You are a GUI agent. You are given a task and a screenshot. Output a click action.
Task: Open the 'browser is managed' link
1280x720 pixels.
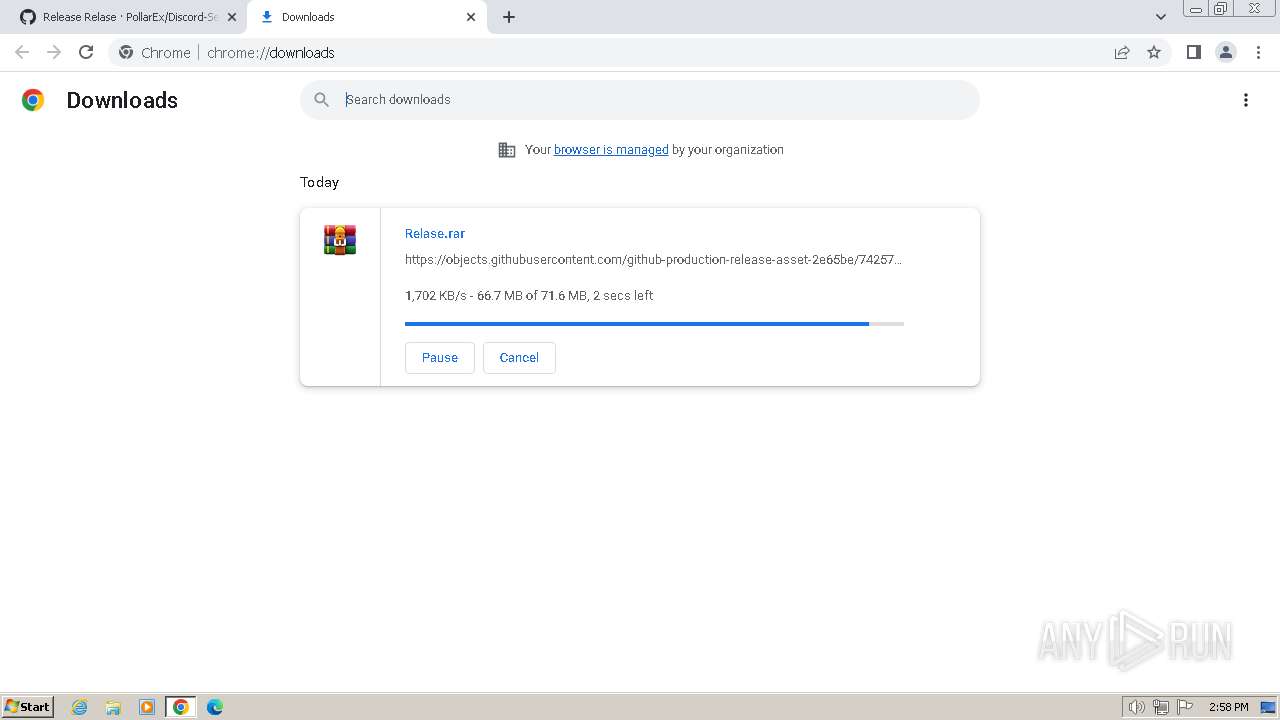[x=611, y=150]
